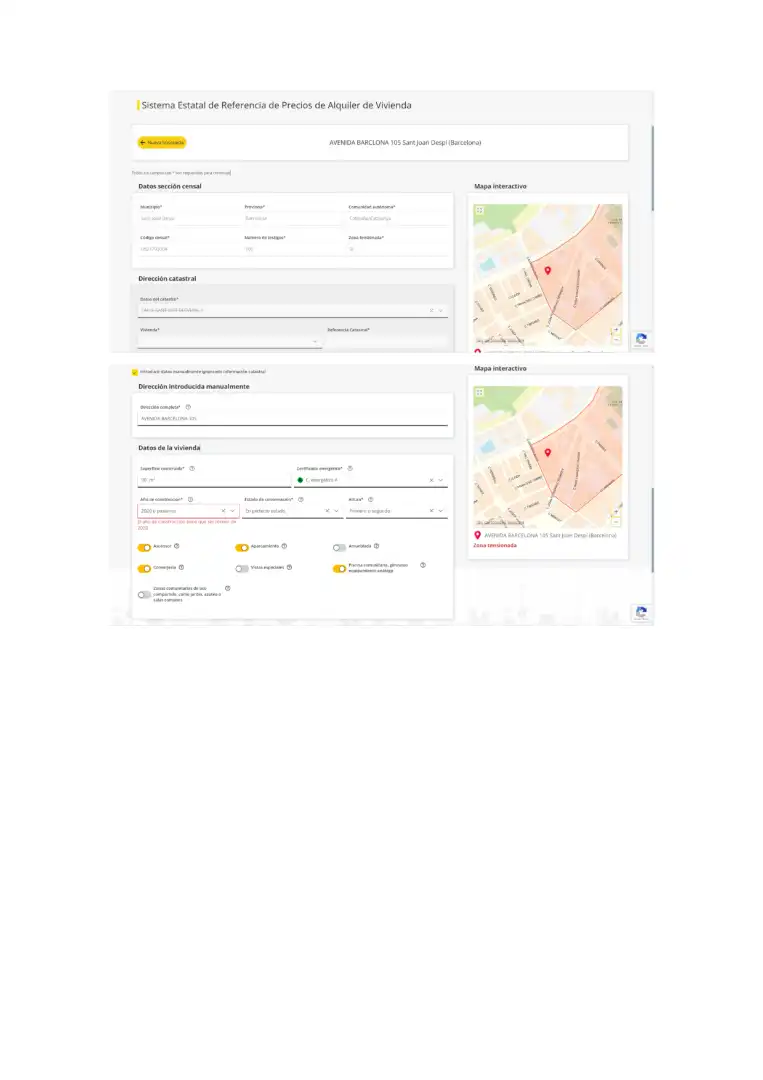Image resolution: width=763 pixels, height=1080 pixels.
Task: Clear the Altura selection
Action: (x=432, y=511)
